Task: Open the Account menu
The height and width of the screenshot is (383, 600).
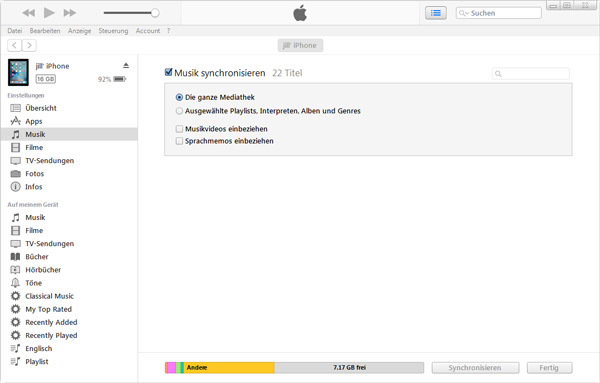Action: coord(148,31)
